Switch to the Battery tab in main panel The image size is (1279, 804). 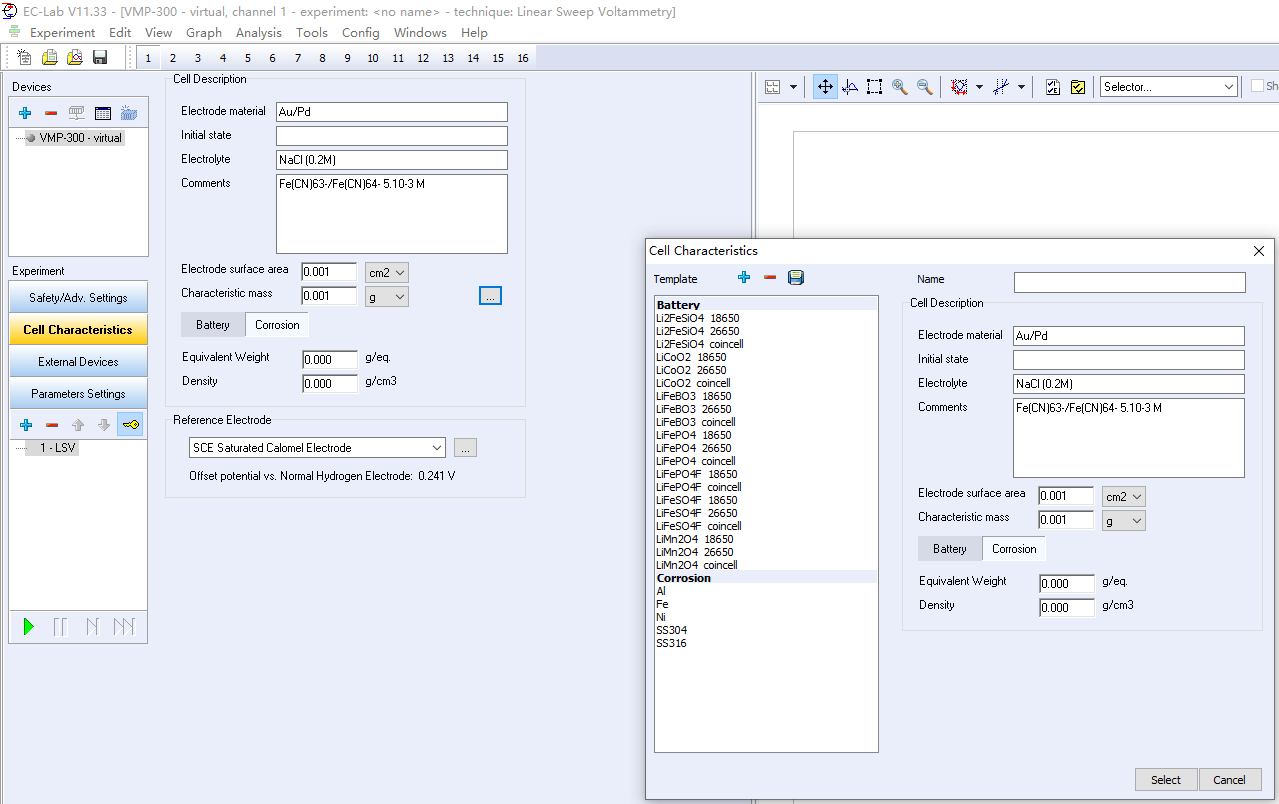pos(213,325)
